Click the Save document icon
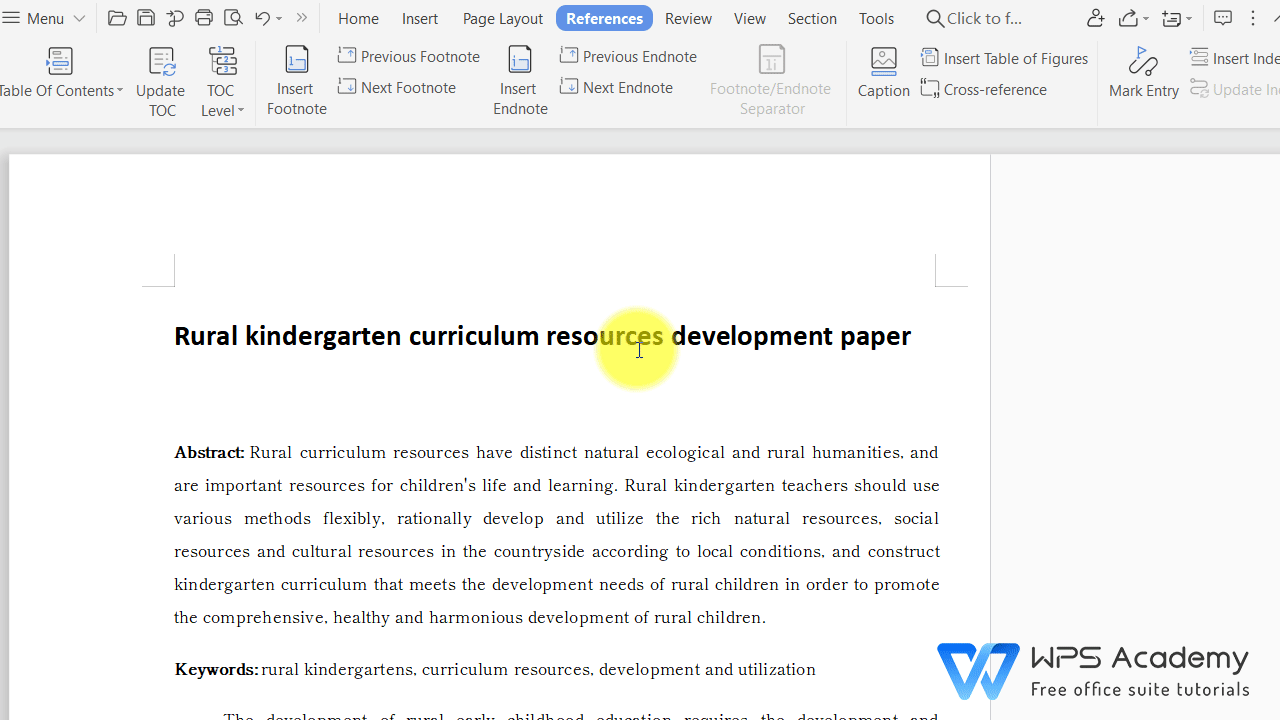The image size is (1280, 720). tap(146, 17)
